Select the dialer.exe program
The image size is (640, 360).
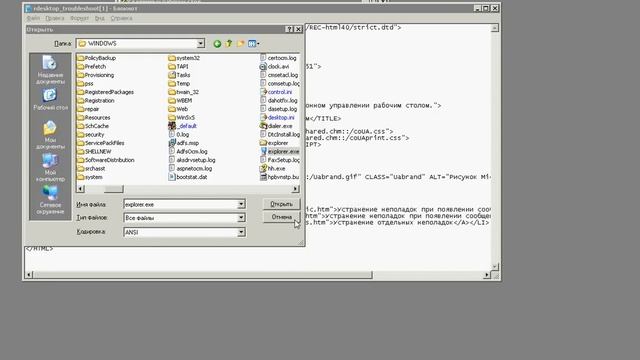coord(276,126)
